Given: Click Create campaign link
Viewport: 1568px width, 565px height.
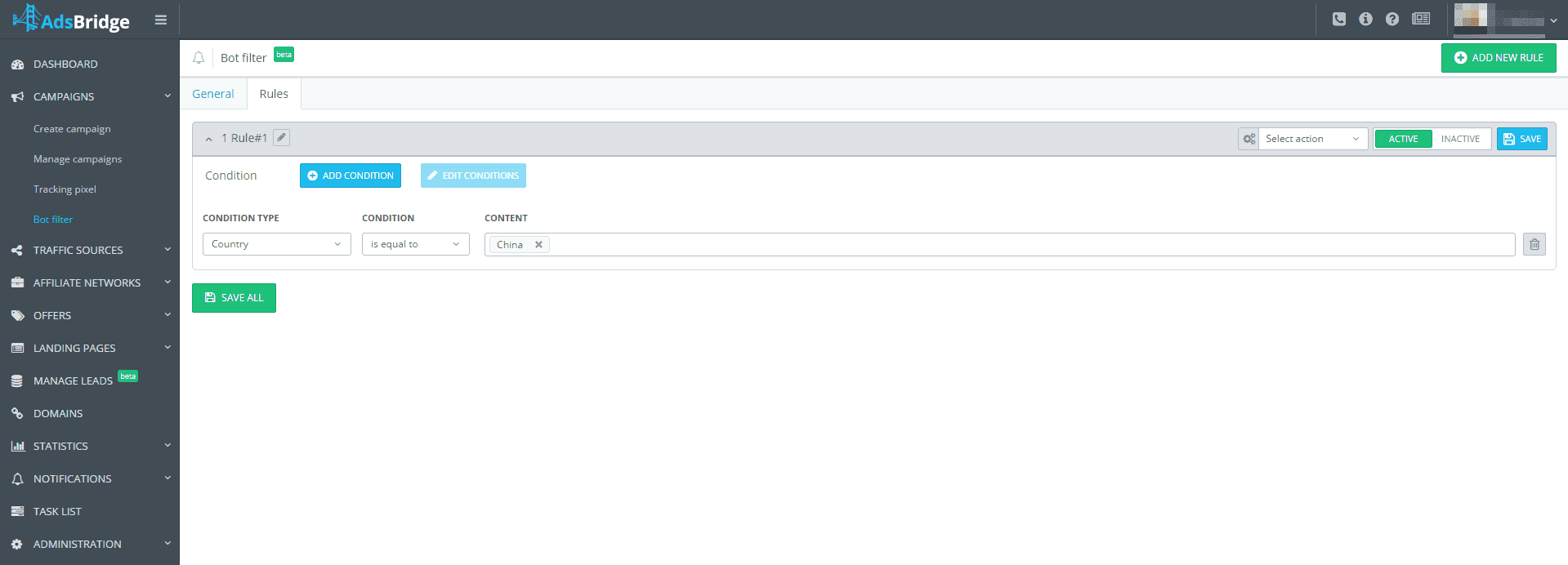Looking at the screenshot, I should [x=72, y=129].
